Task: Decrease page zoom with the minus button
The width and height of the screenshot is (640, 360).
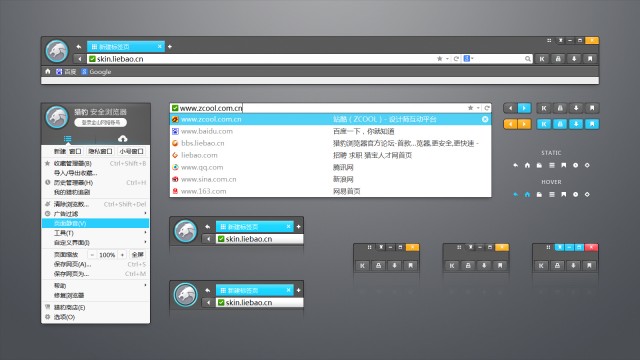Action: [x=92, y=255]
